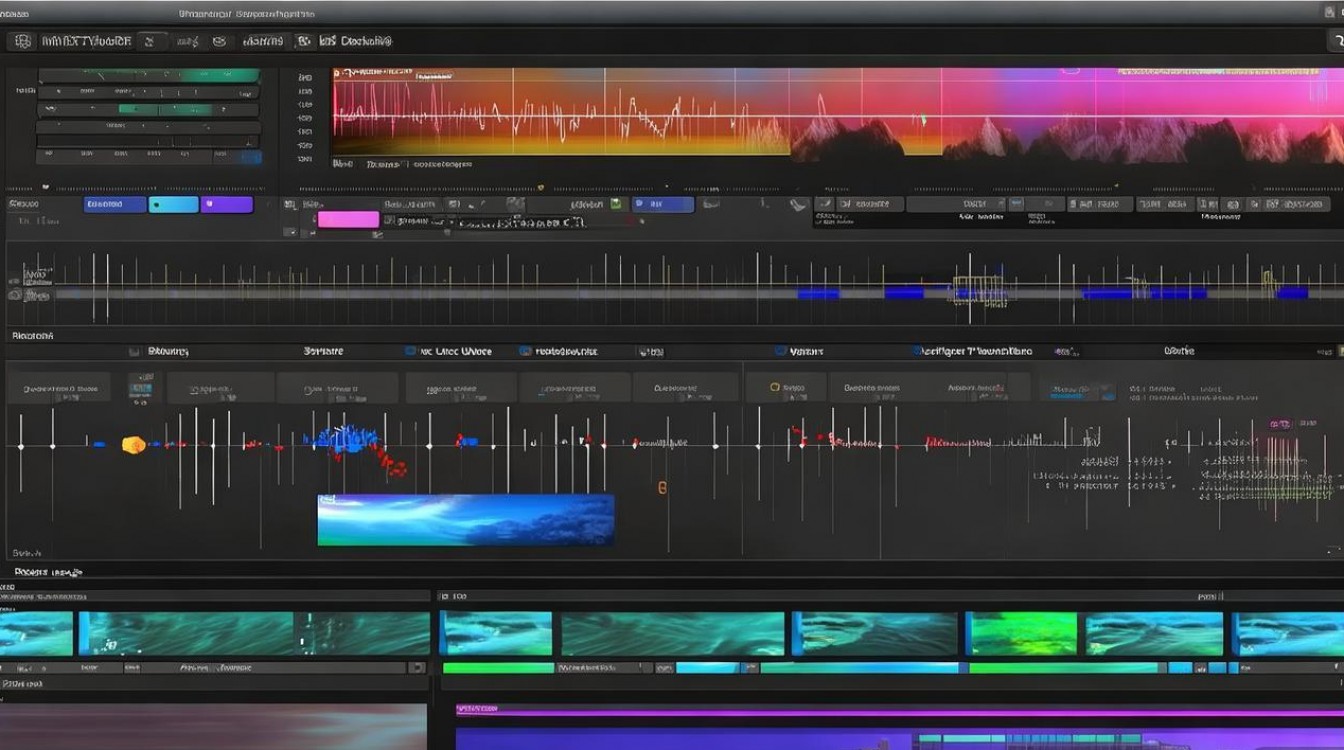Select the orange keyframe blob on waveform

133,444
